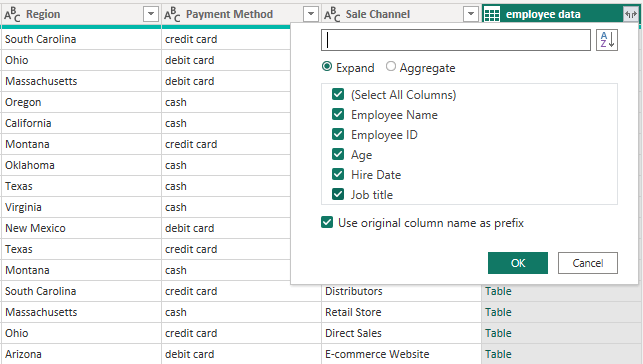Click the Retail Store cell
This screenshot has height=364, width=643.
[401, 312]
